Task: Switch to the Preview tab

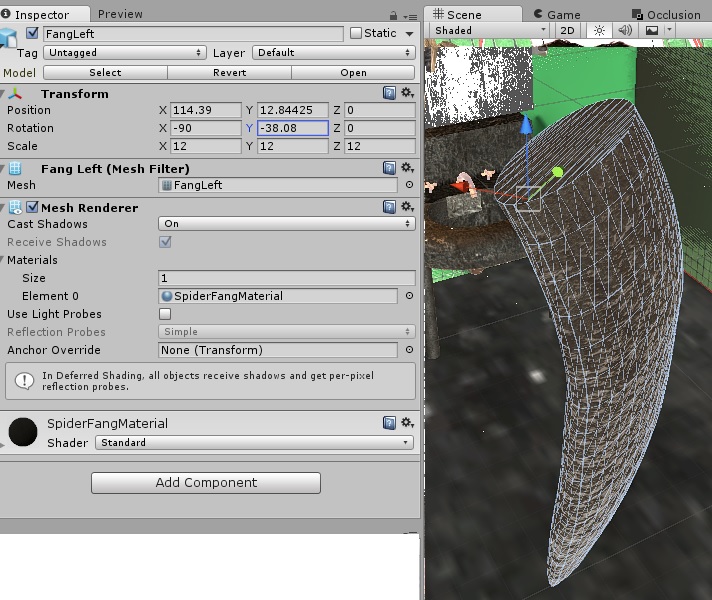Action: pos(120,14)
